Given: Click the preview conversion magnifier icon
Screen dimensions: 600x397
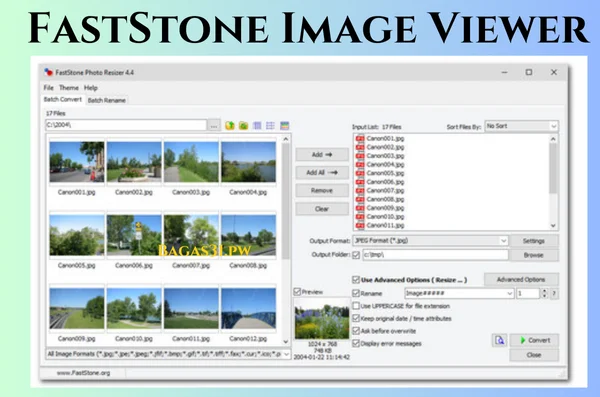Looking at the screenshot, I should point(499,340).
